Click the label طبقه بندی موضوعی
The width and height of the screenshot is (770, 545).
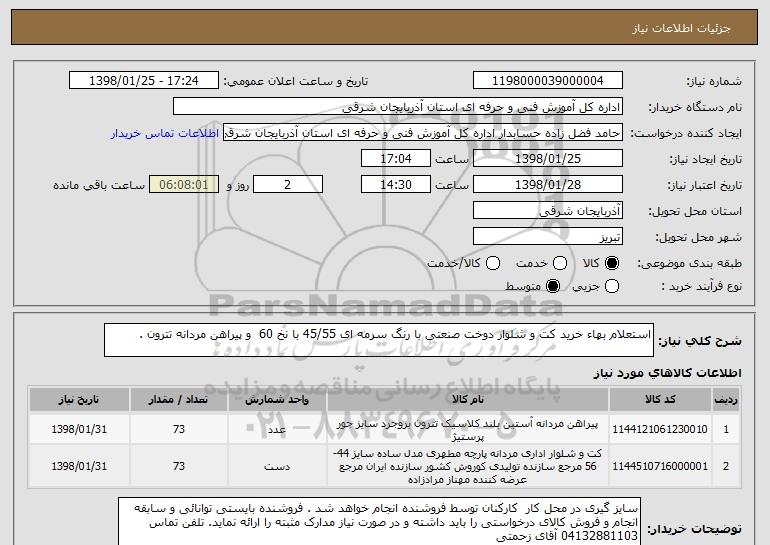[689, 264]
